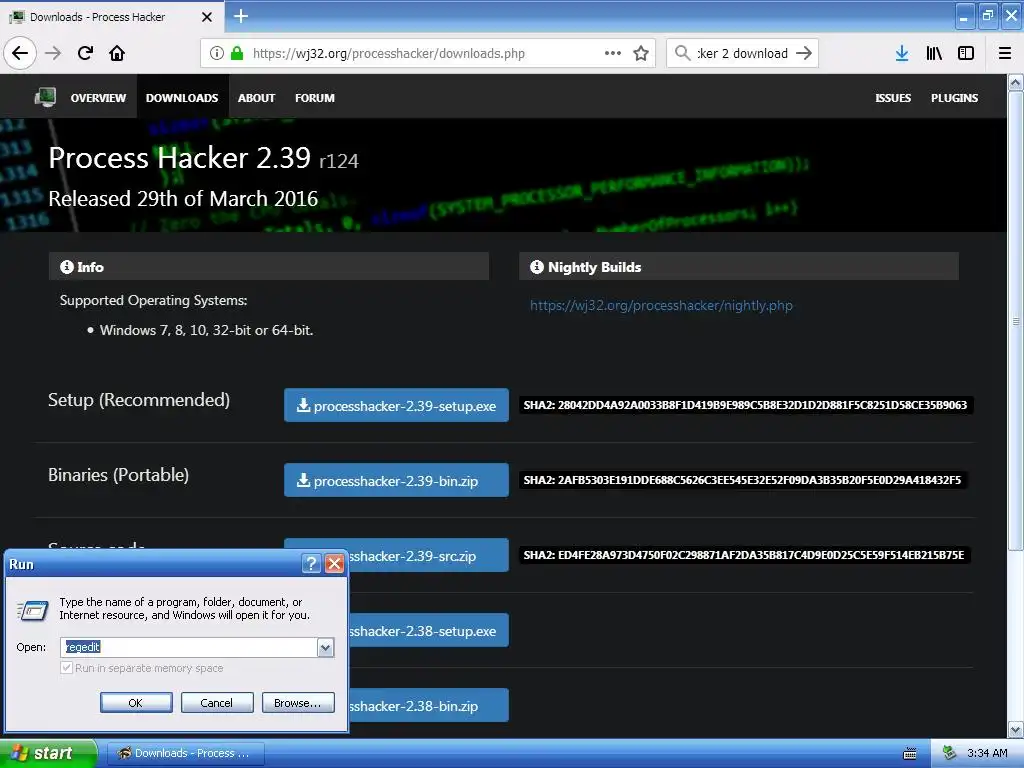
Task: Click the vertical page scrollbar thumb
Action: pos(1016,321)
